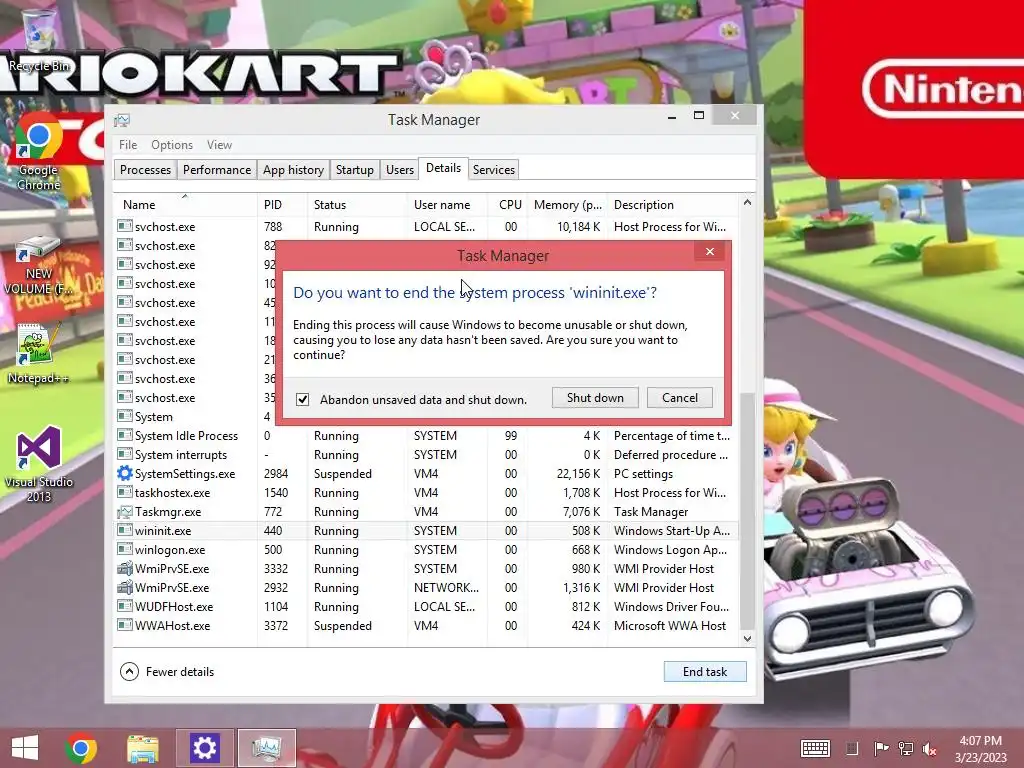1024x768 pixels.
Task: Sort by the PID column header
Action: (x=282, y=204)
